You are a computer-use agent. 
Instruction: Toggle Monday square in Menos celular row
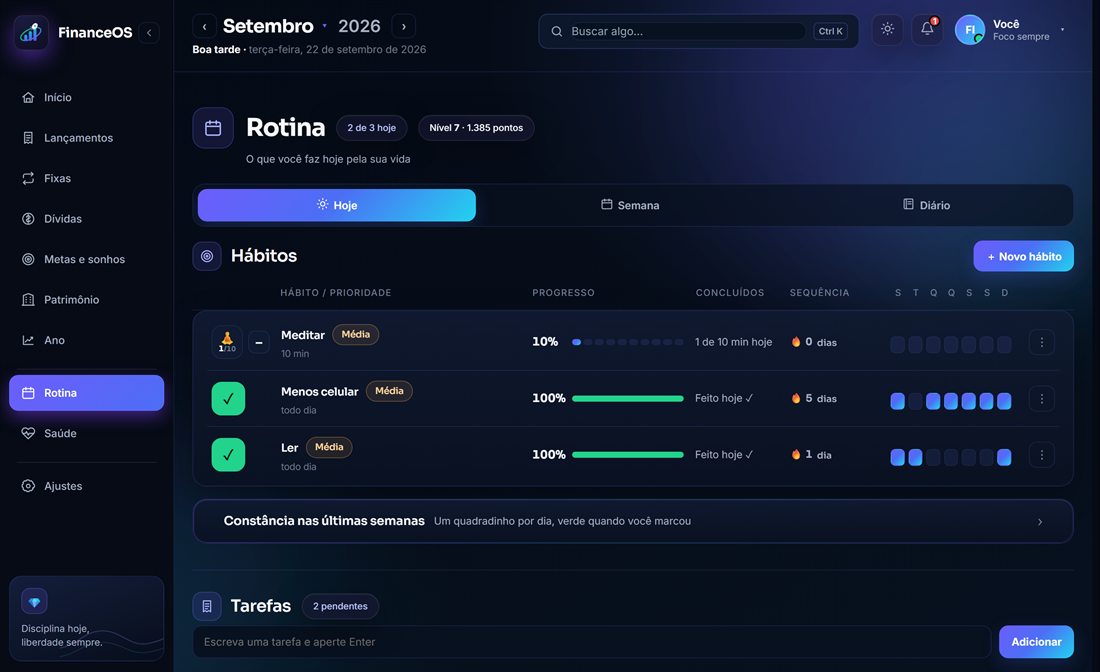point(897,401)
